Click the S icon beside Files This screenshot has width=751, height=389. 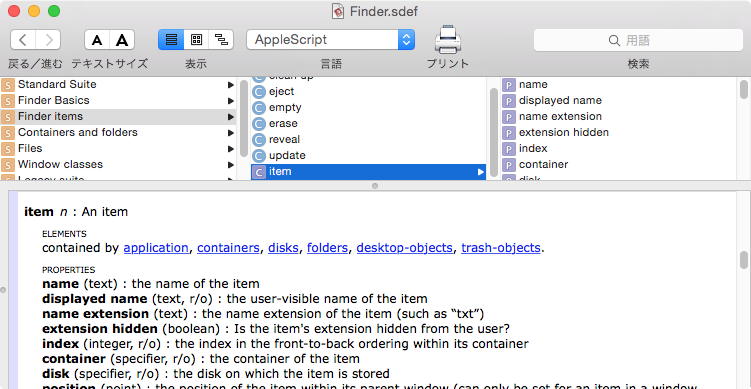(x=8, y=149)
